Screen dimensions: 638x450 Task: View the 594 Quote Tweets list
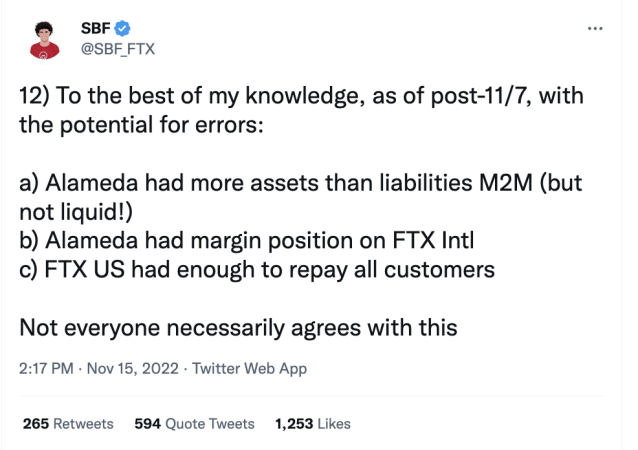[x=194, y=424]
